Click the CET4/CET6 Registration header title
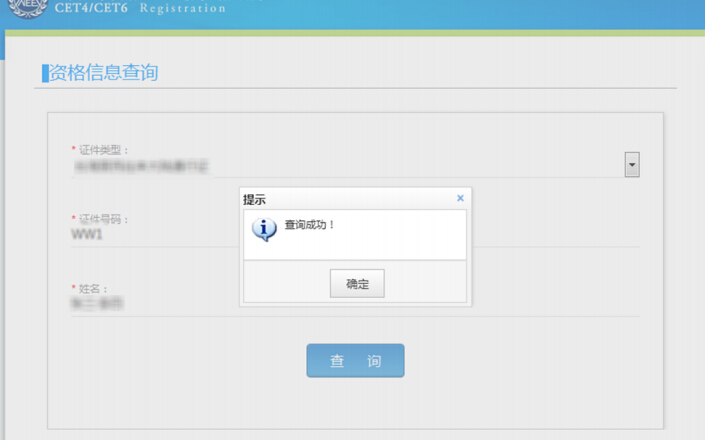 point(140,8)
